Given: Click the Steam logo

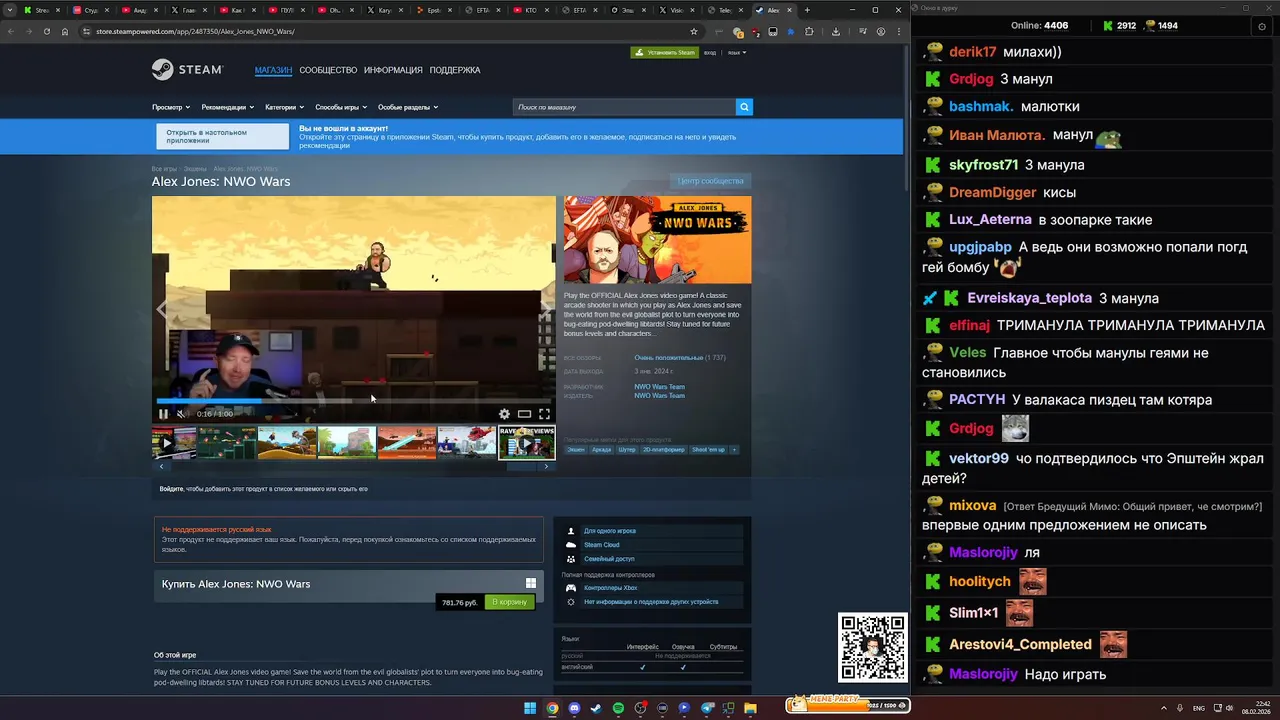Looking at the screenshot, I should (x=187, y=70).
